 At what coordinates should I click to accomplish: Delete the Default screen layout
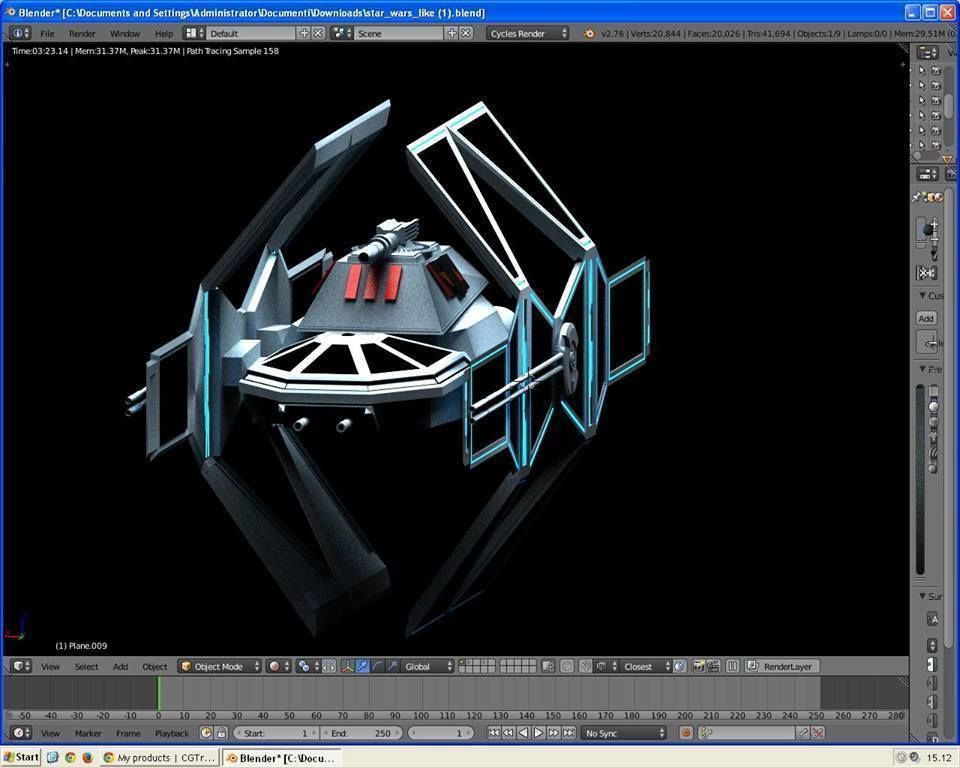318,33
